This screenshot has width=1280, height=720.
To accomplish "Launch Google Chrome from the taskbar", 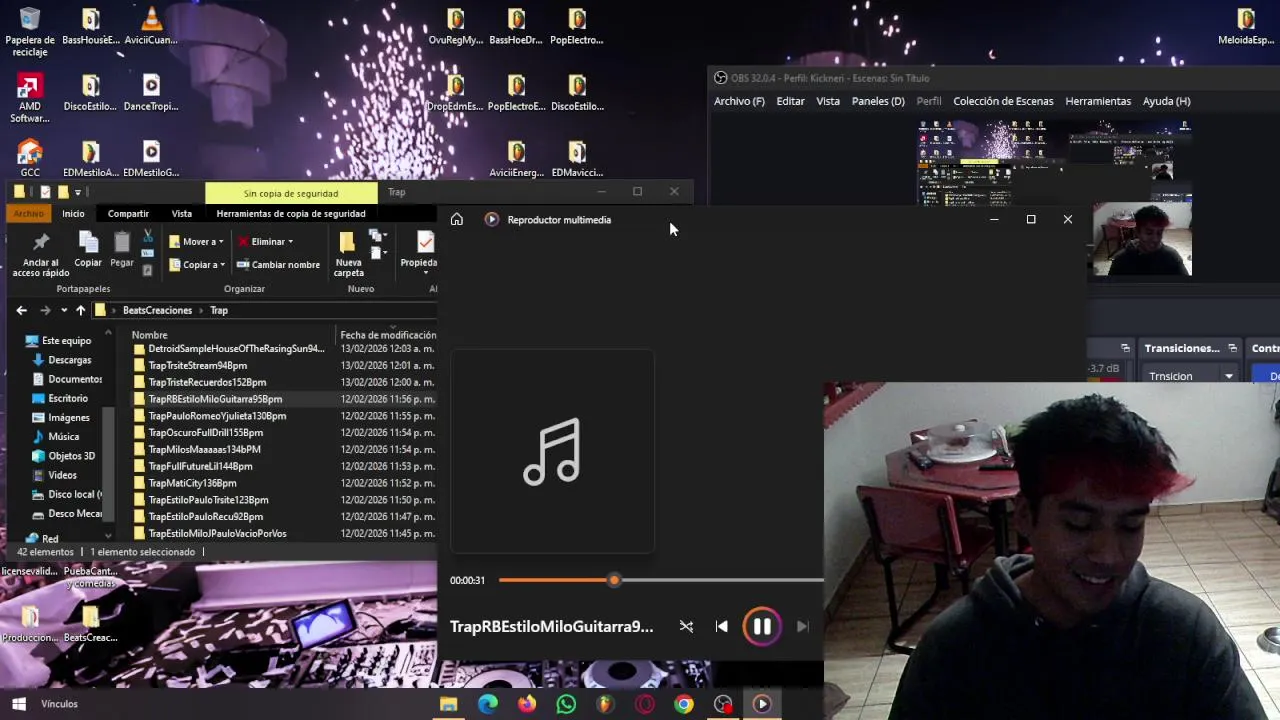I will point(684,704).
